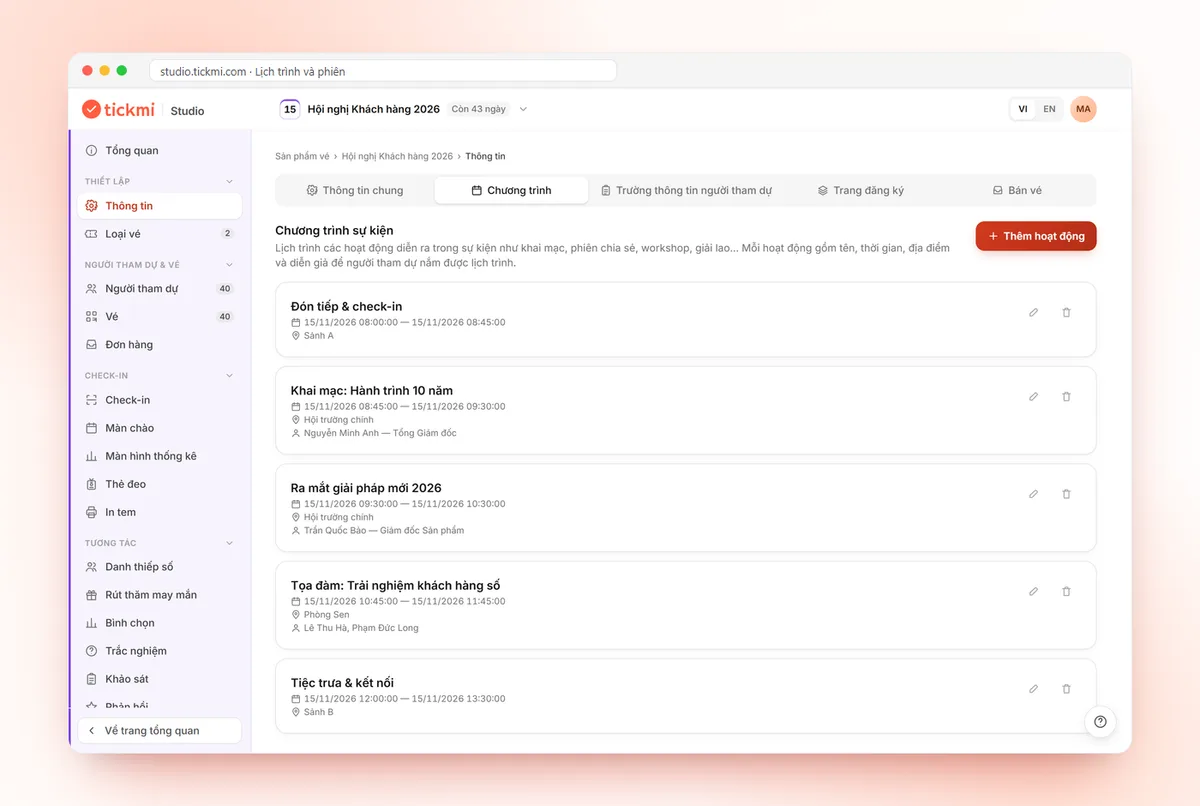
Task: Open Tổng quan in the sidebar
Action: point(160,150)
